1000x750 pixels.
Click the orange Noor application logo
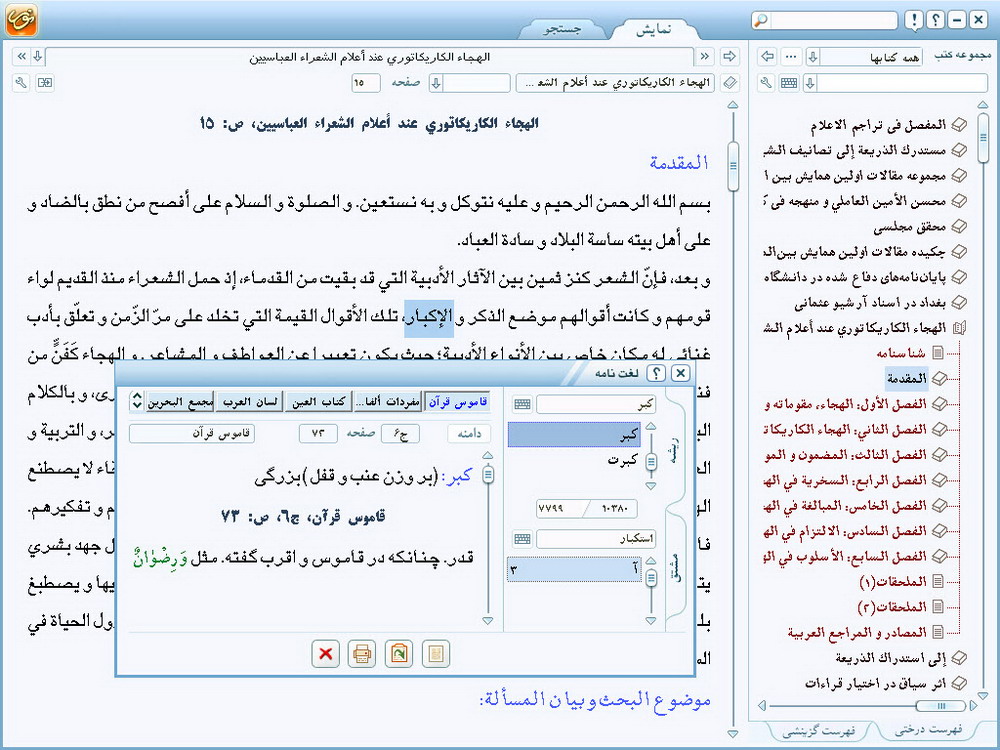pos(21,19)
